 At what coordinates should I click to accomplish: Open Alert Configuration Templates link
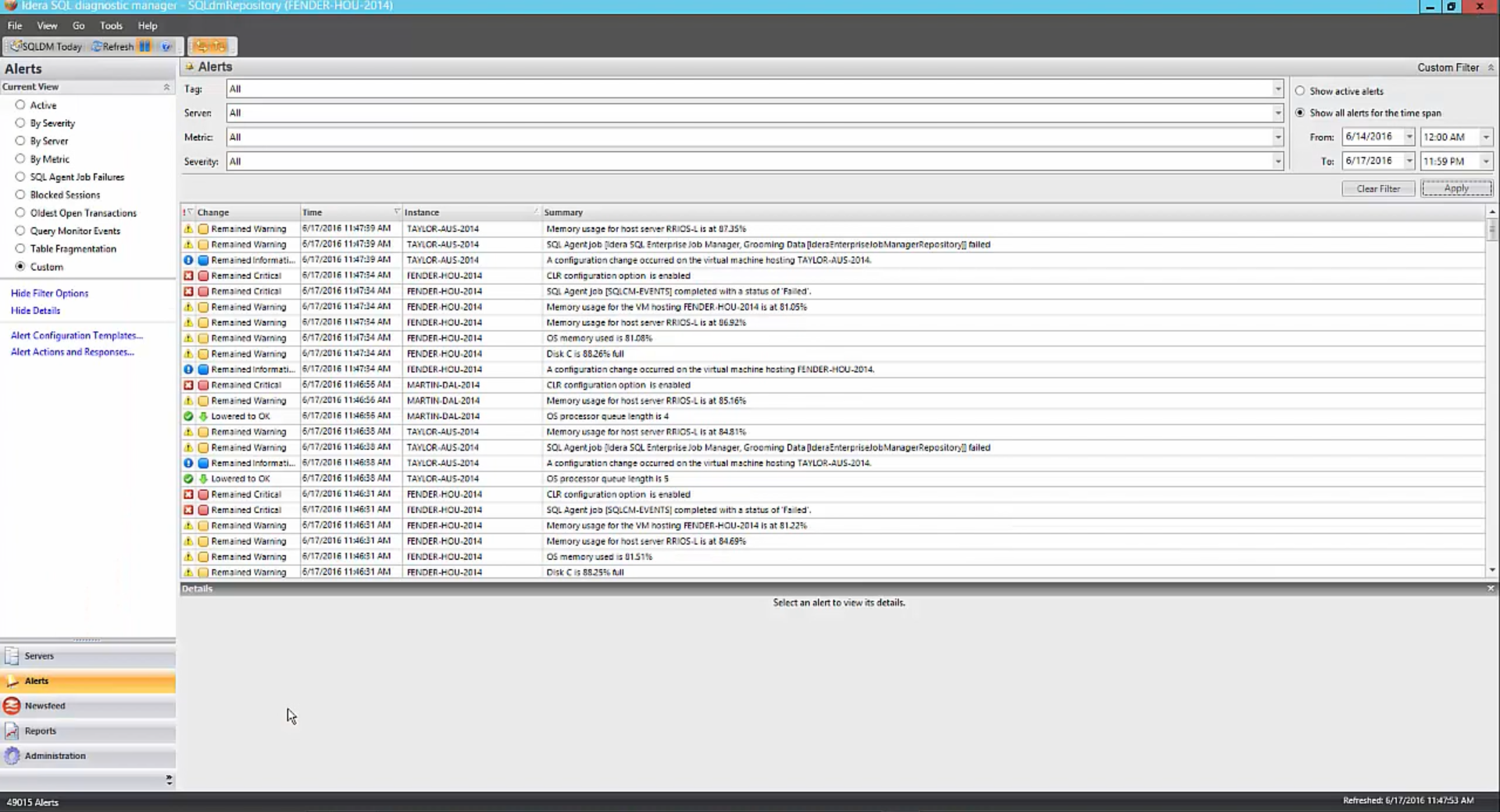pos(77,336)
